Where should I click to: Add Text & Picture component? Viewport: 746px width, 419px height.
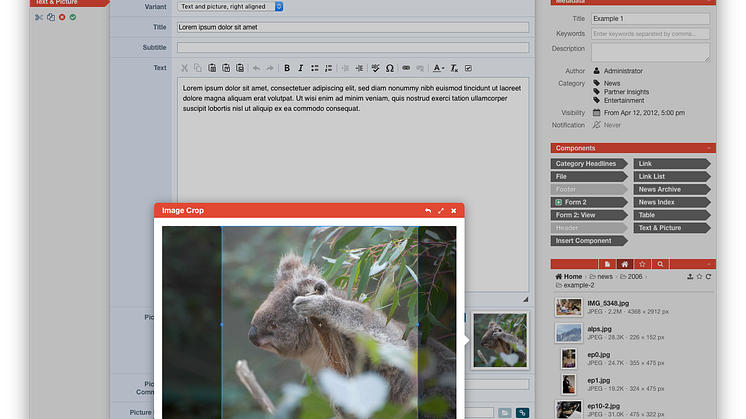[x=672, y=228]
